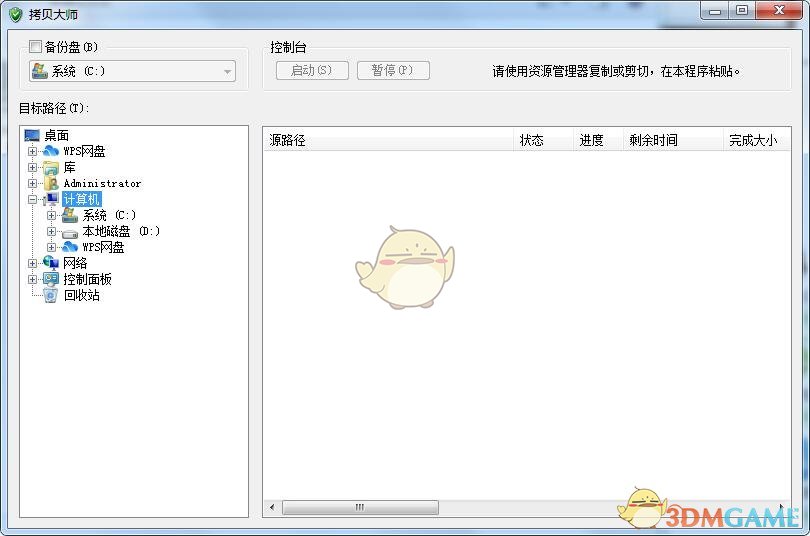
Task: Expand the WPS网盘 node under 计算机
Action: coord(51,247)
